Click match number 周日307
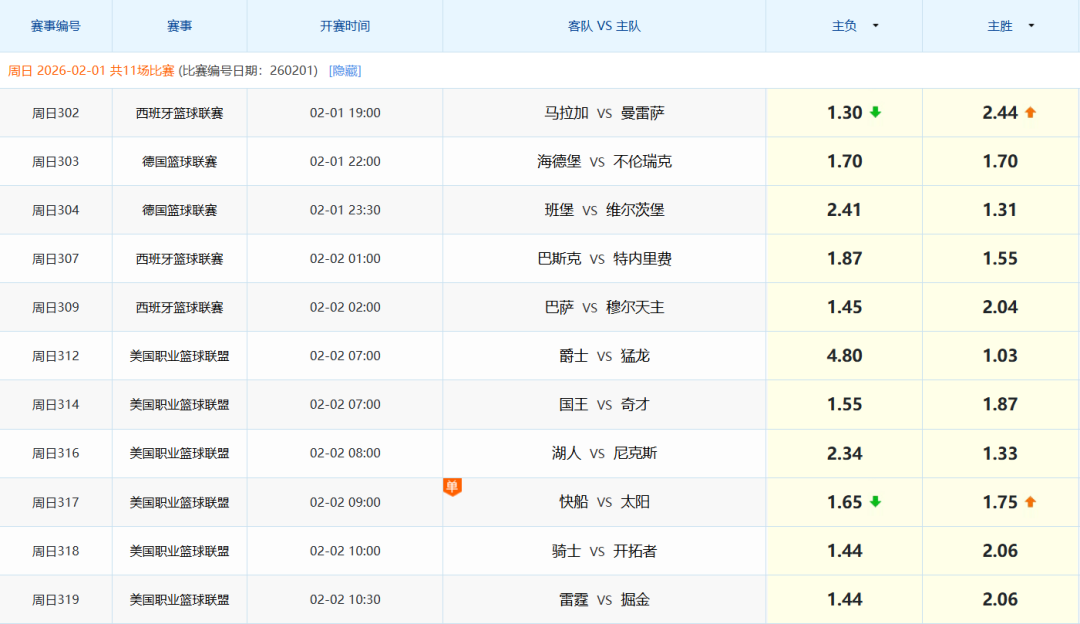Image resolution: width=1080 pixels, height=624 pixels. (56, 259)
